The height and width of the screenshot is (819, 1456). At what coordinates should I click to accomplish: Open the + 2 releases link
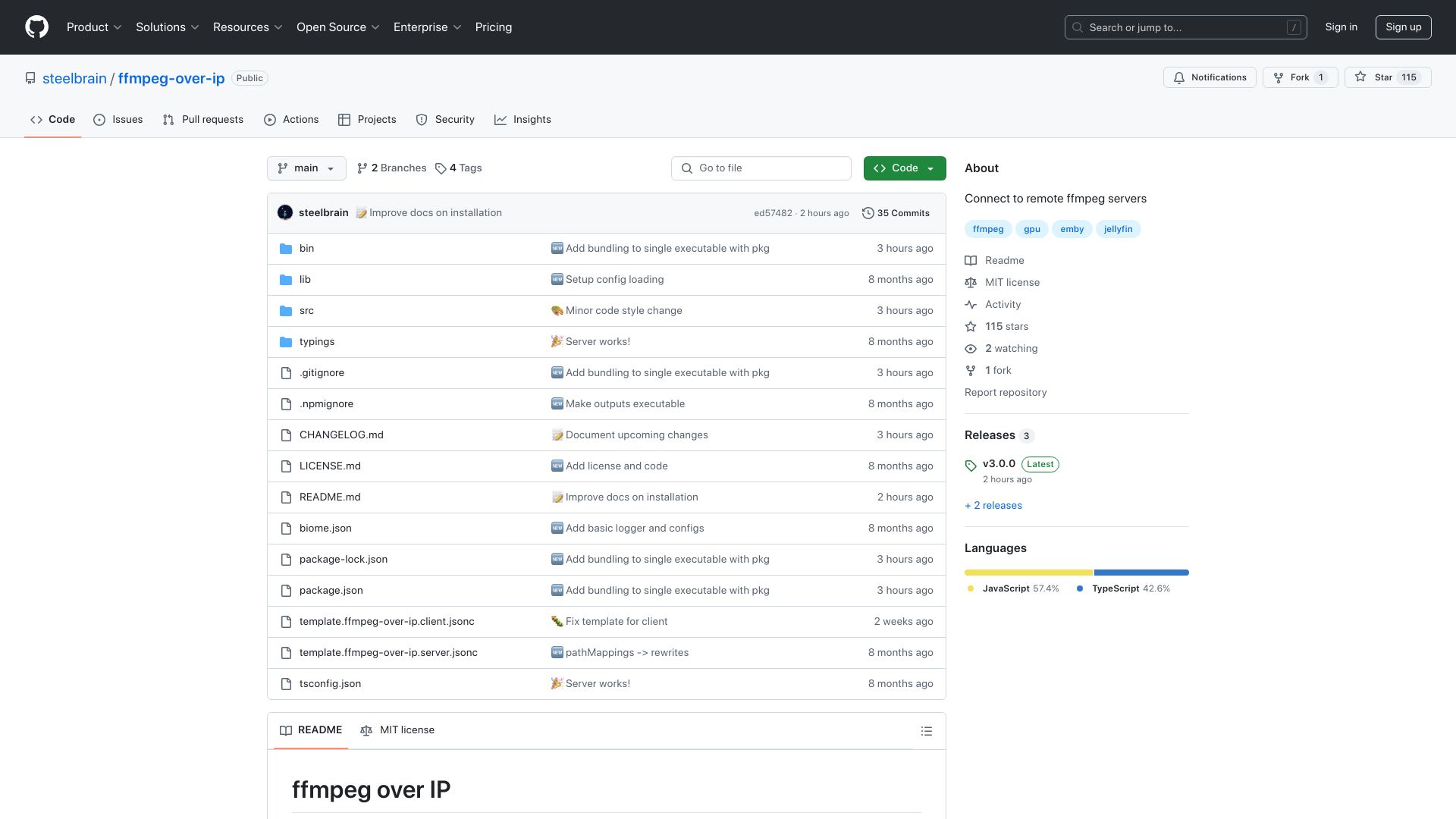[x=993, y=506]
